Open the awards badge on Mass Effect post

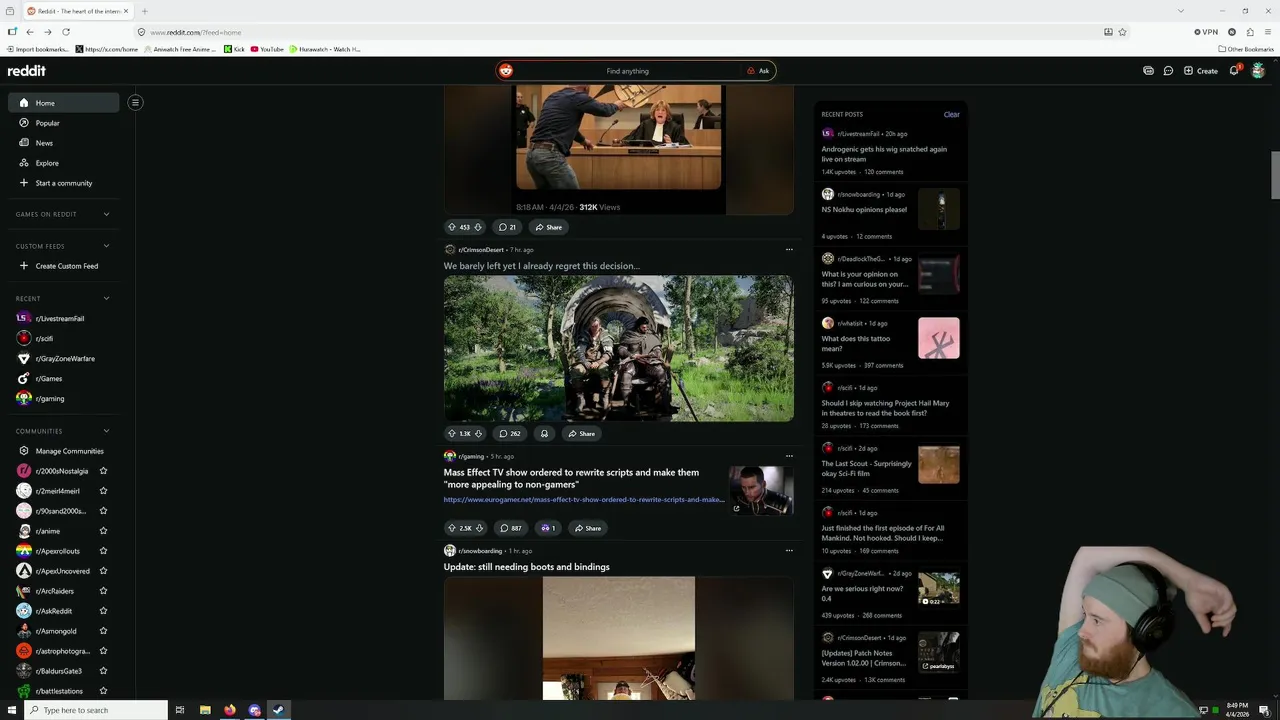coord(547,528)
